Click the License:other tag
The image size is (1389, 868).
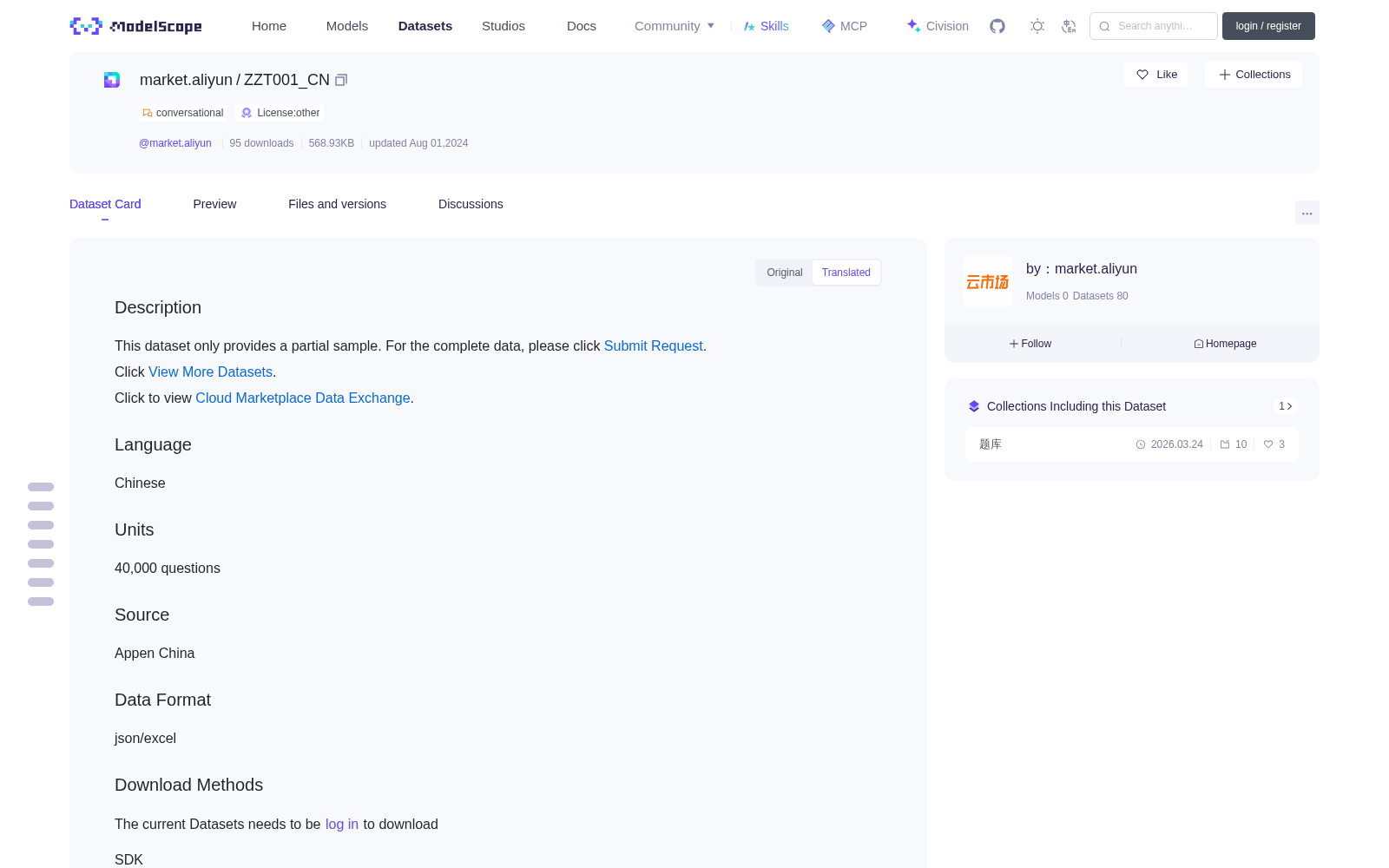[x=280, y=113]
